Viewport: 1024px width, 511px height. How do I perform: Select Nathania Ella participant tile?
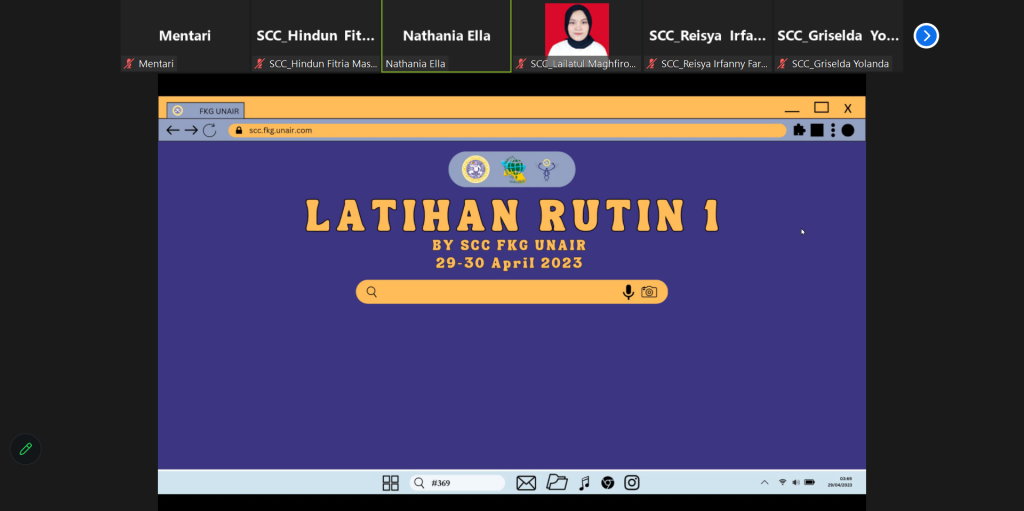coord(446,36)
